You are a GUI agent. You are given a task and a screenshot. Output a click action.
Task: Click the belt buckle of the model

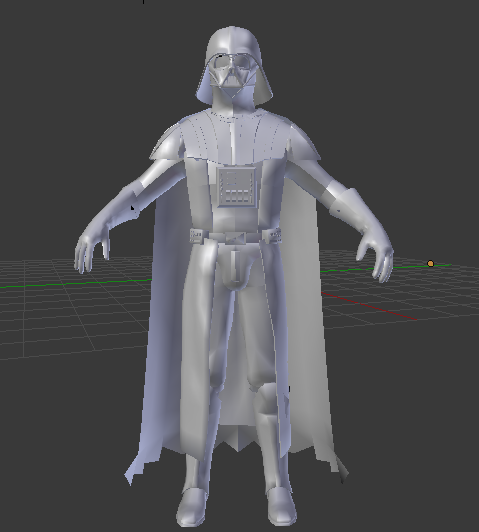pos(235,238)
